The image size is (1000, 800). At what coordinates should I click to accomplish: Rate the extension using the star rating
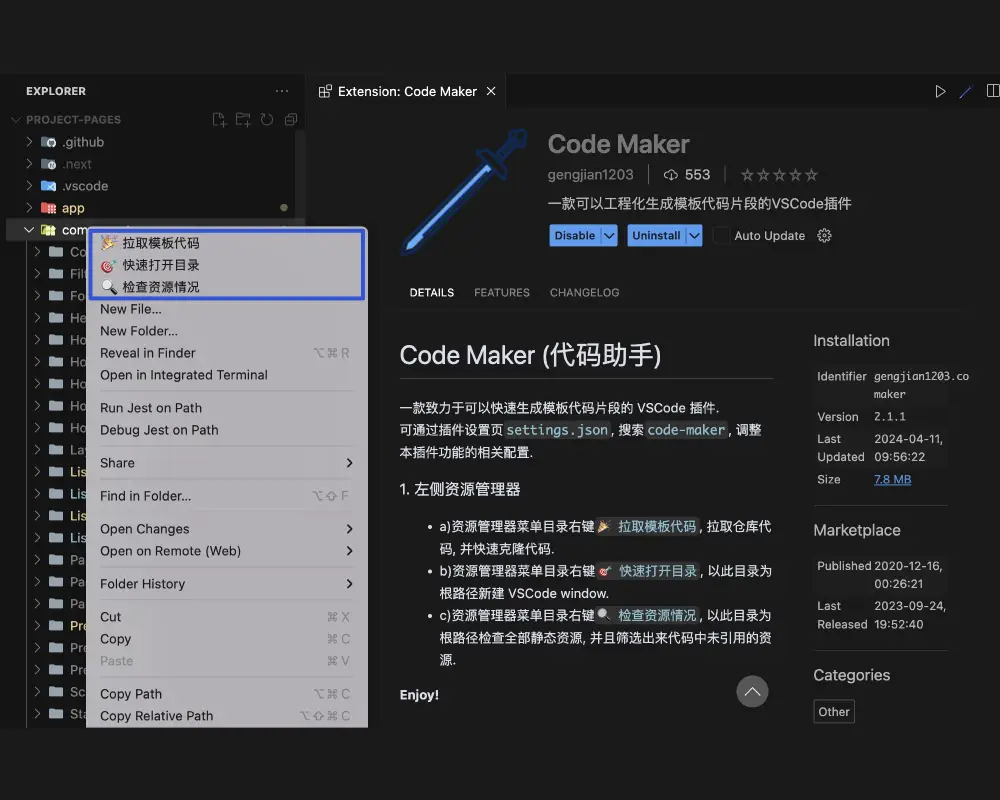point(780,175)
